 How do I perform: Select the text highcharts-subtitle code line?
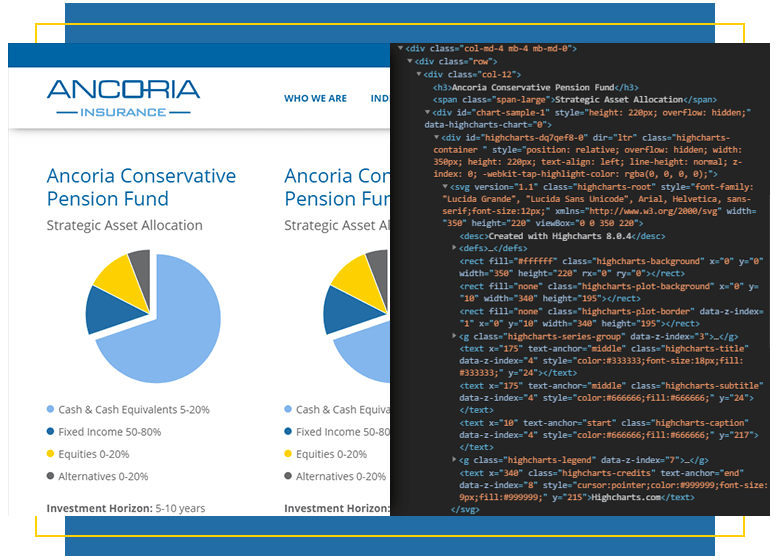pyautogui.click(x=611, y=398)
